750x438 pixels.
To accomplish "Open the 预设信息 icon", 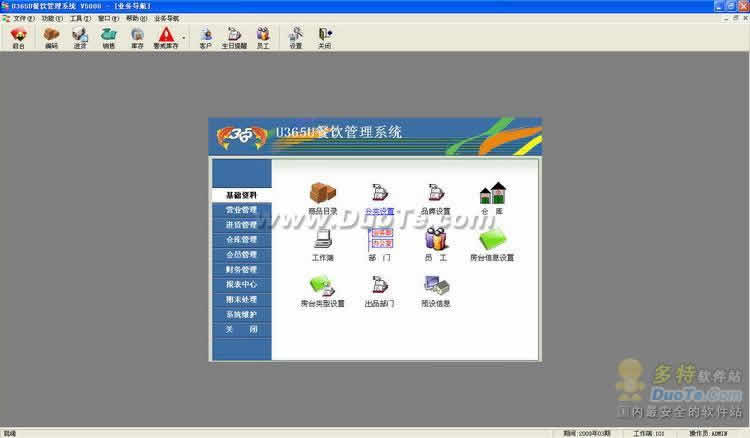I will click(x=436, y=286).
